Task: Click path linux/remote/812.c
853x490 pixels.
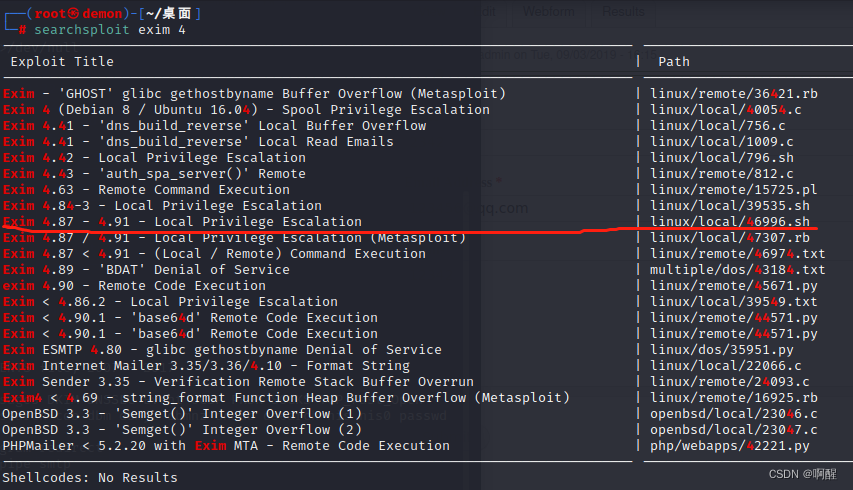Action: (722, 174)
